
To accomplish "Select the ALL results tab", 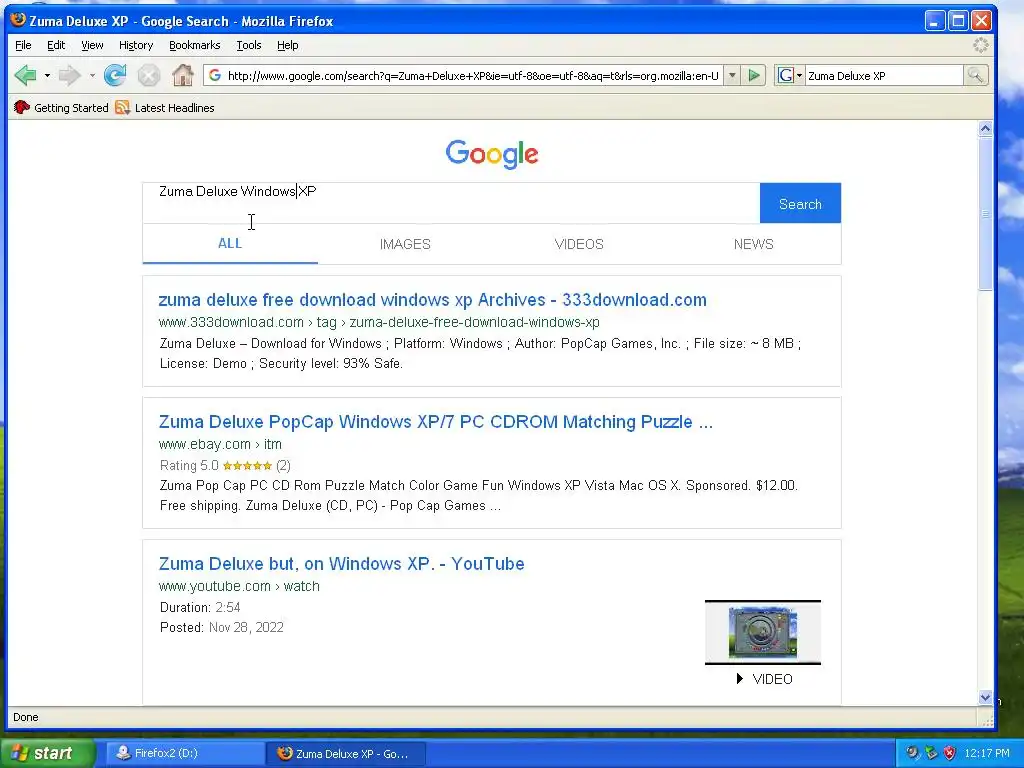I will tap(230, 244).
